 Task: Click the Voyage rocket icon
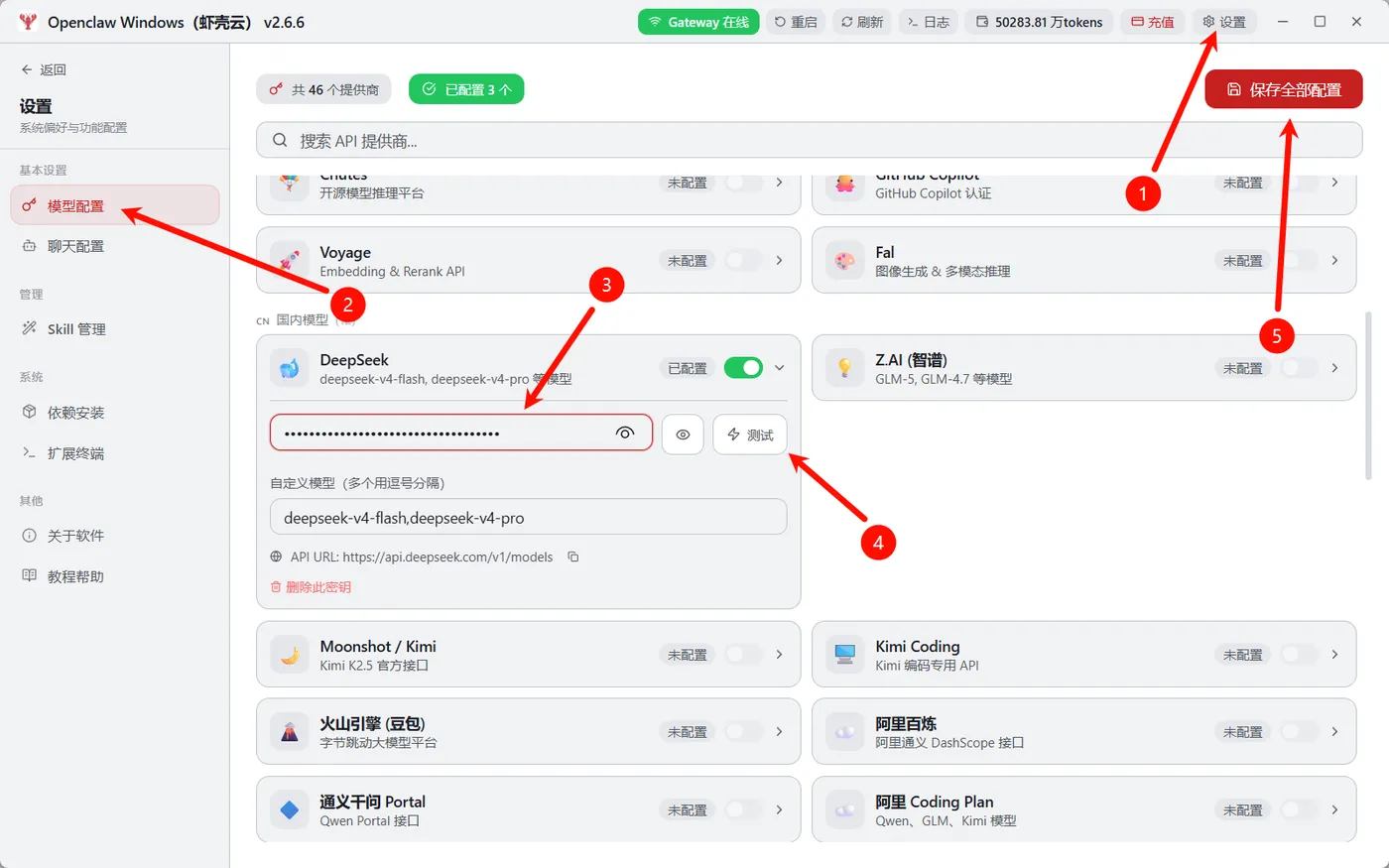(290, 260)
